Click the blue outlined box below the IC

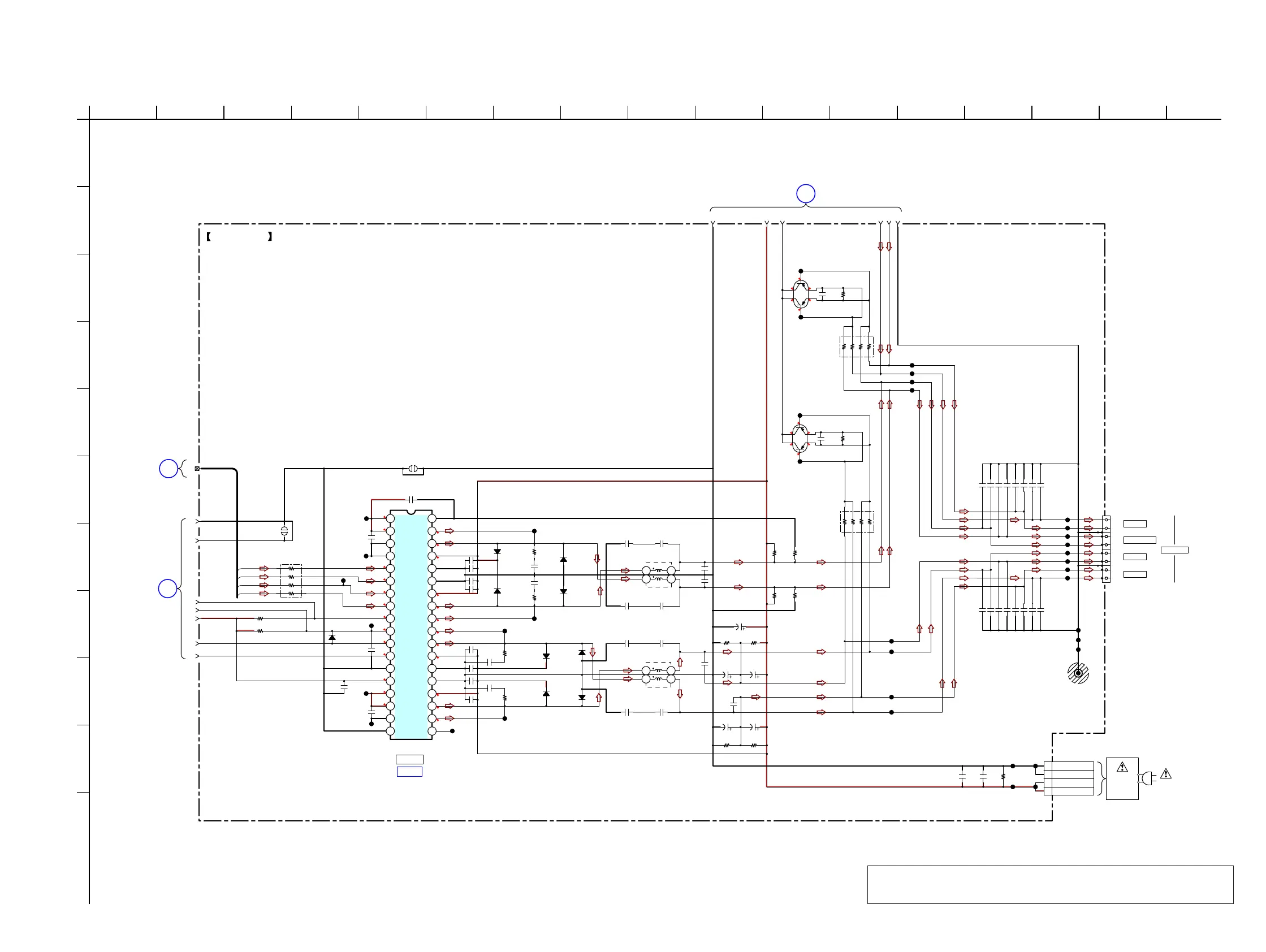pos(410,772)
